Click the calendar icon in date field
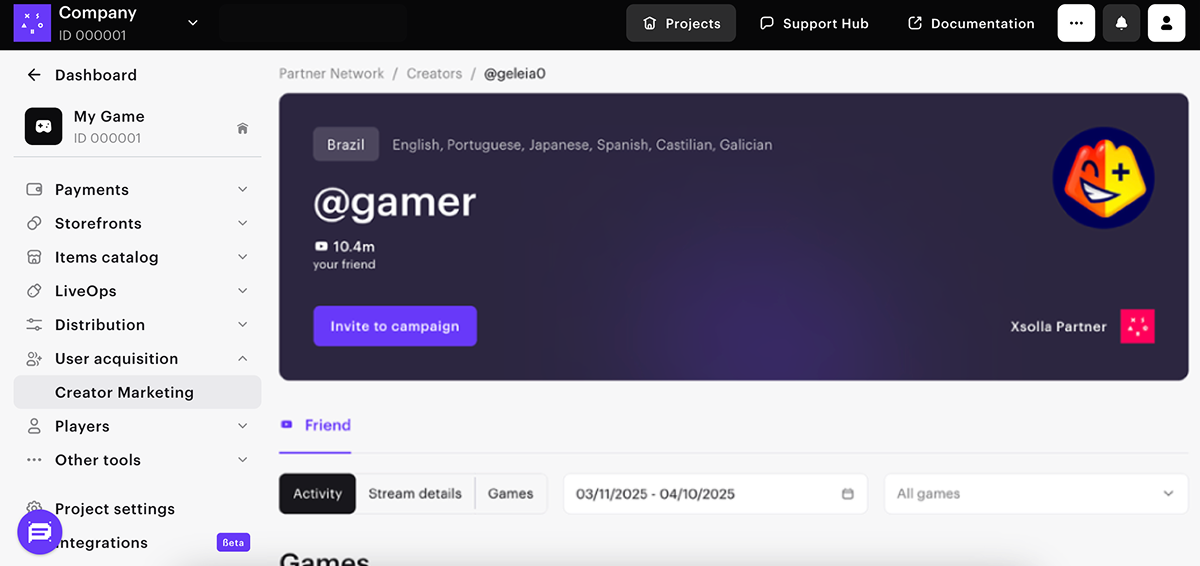 click(848, 494)
